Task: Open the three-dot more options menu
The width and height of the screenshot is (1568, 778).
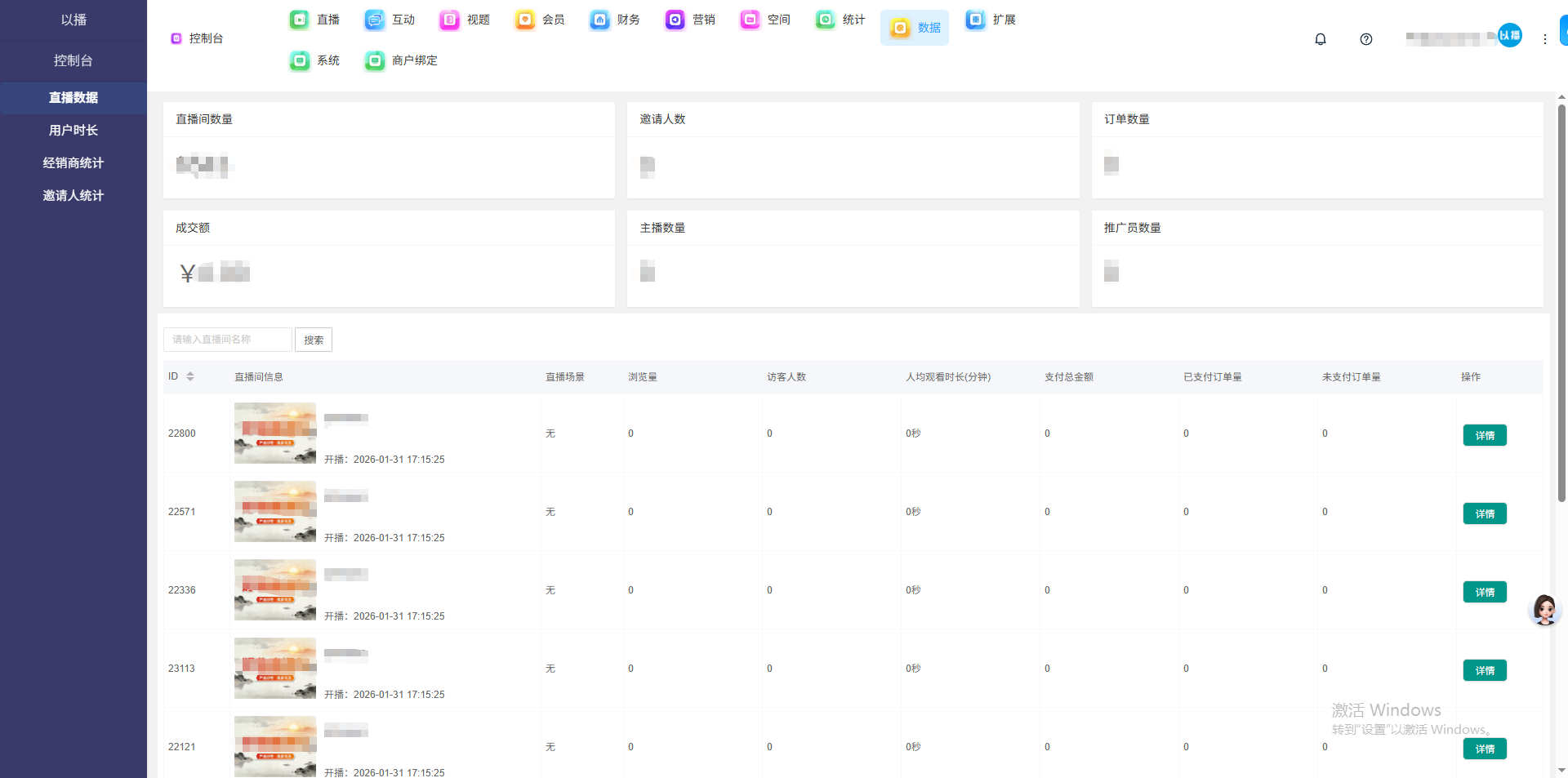Action: (1544, 39)
